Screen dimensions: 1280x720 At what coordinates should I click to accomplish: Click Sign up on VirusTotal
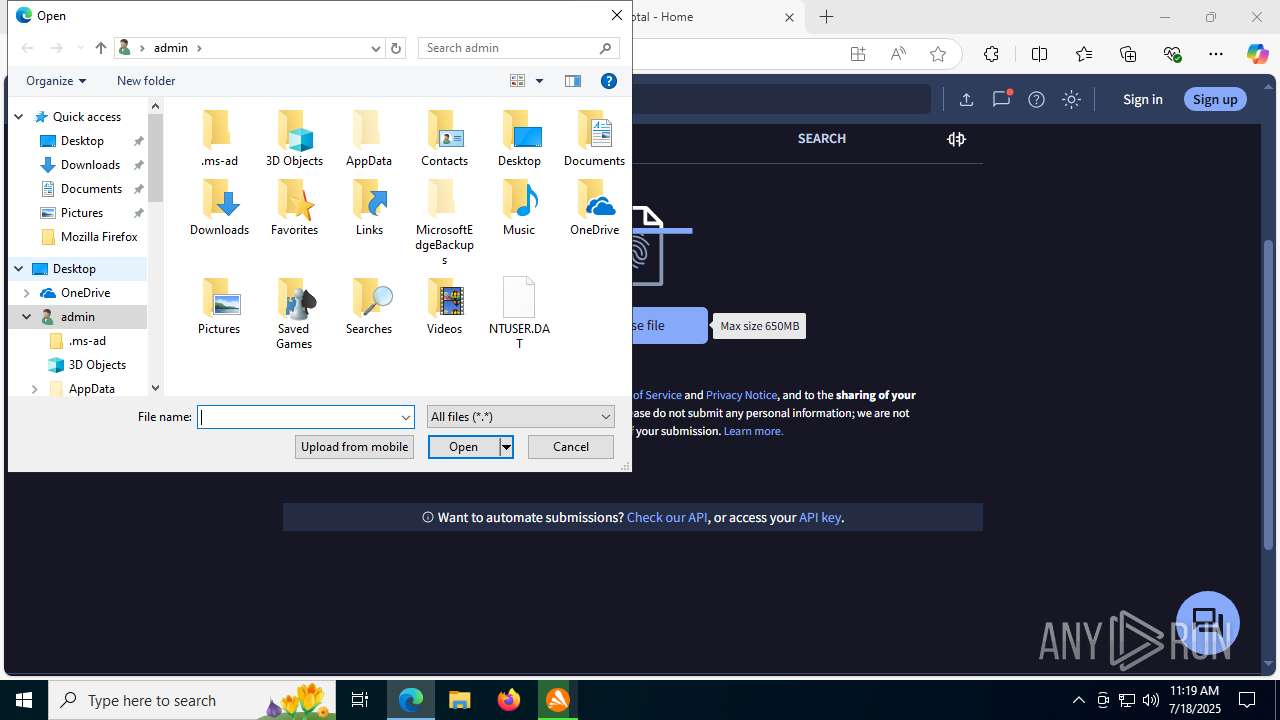pyautogui.click(x=1215, y=99)
